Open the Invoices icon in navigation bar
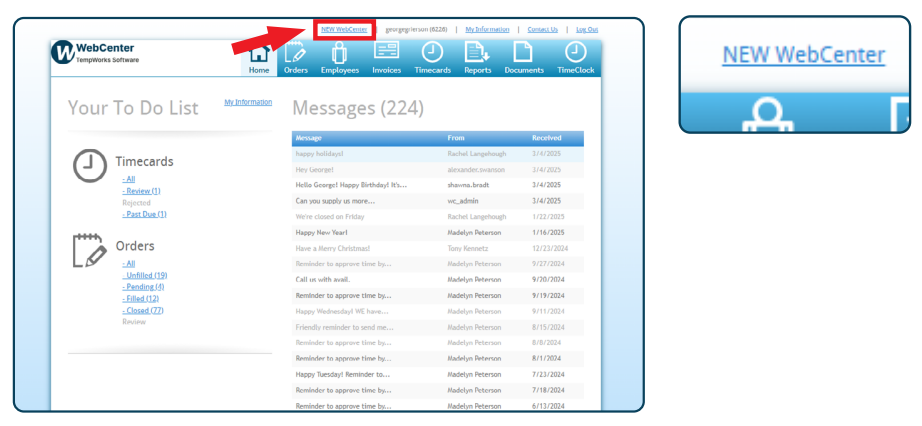The height and width of the screenshot is (426, 922). tap(386, 51)
